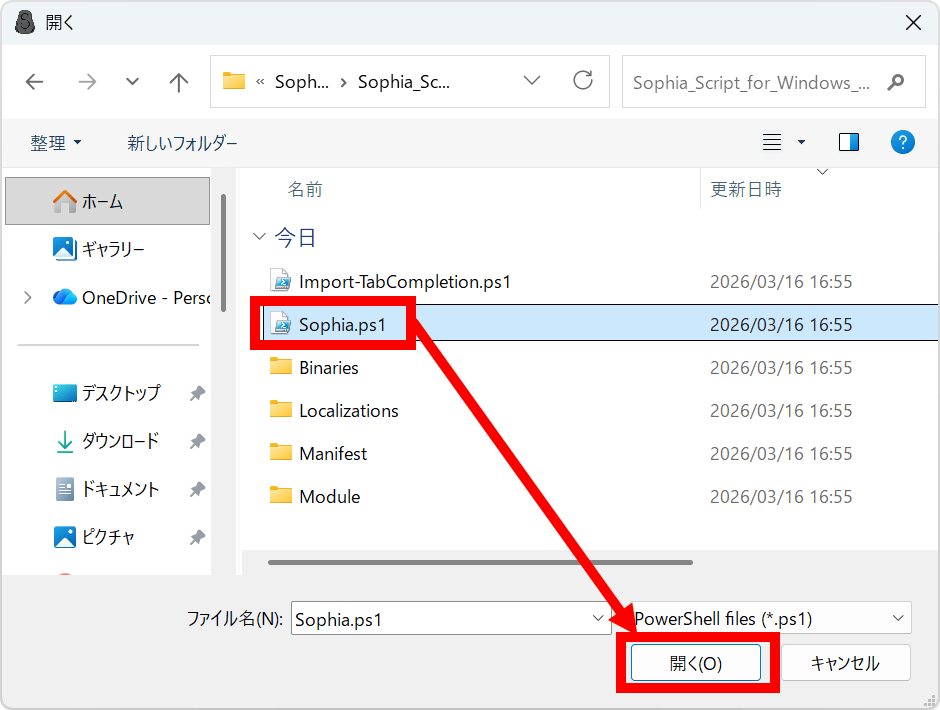This screenshot has height=710, width=940.
Task: Click the view layout list icon
Action: 772,142
